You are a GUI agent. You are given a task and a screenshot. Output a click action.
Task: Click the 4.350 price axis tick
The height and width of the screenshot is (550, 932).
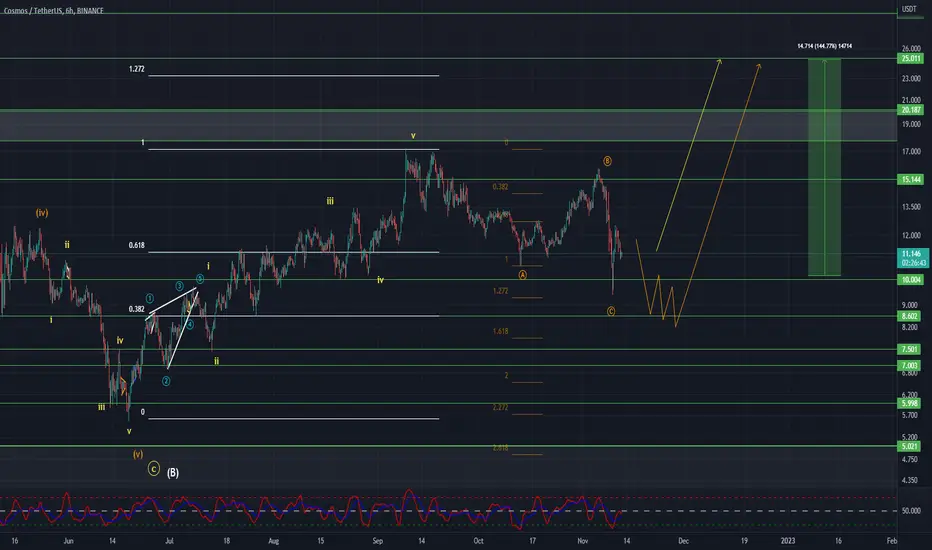click(x=910, y=480)
